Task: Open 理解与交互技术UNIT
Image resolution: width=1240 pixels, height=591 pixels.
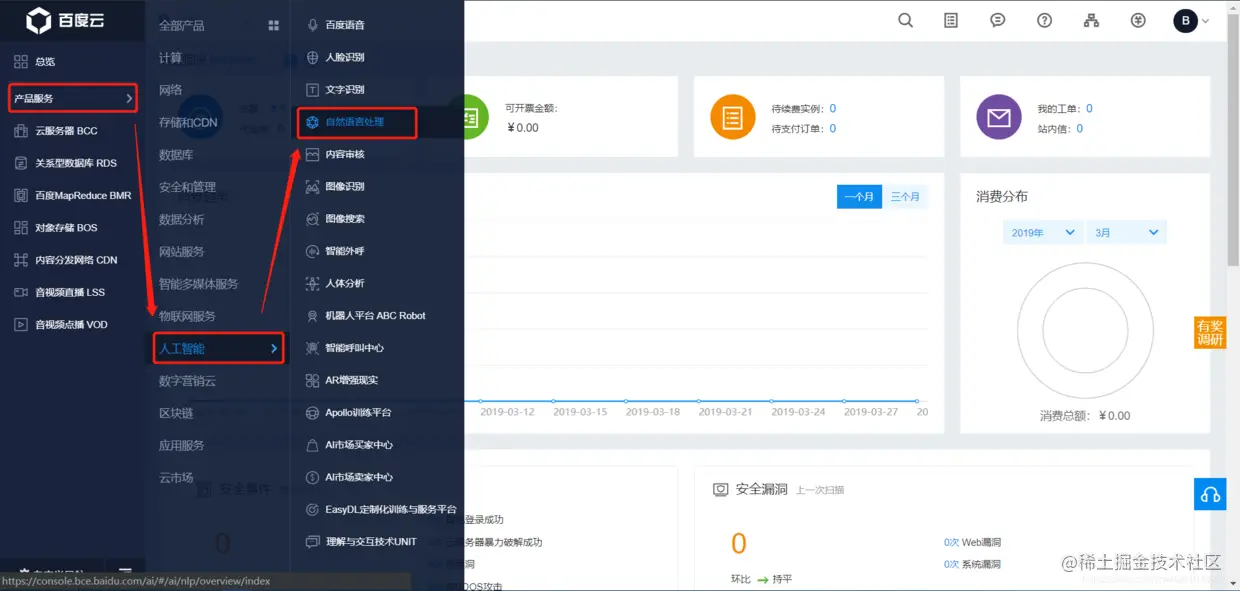Action: (x=371, y=541)
